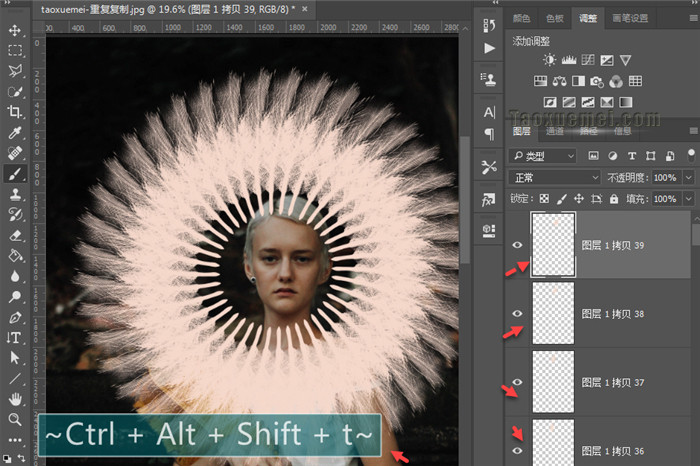Select the Line tool

15,379
